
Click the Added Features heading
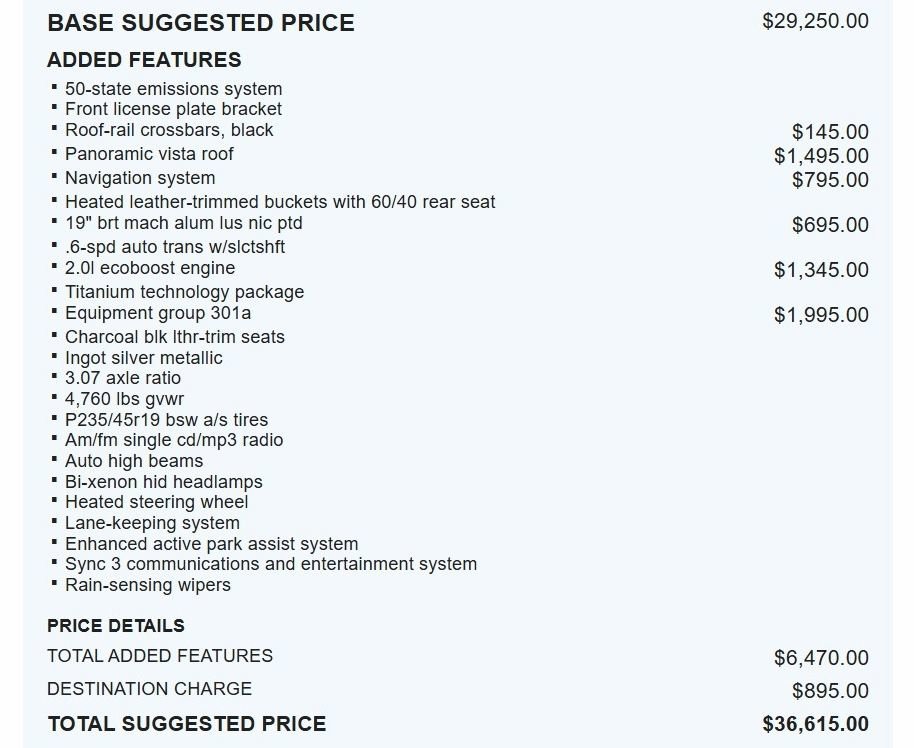(144, 60)
